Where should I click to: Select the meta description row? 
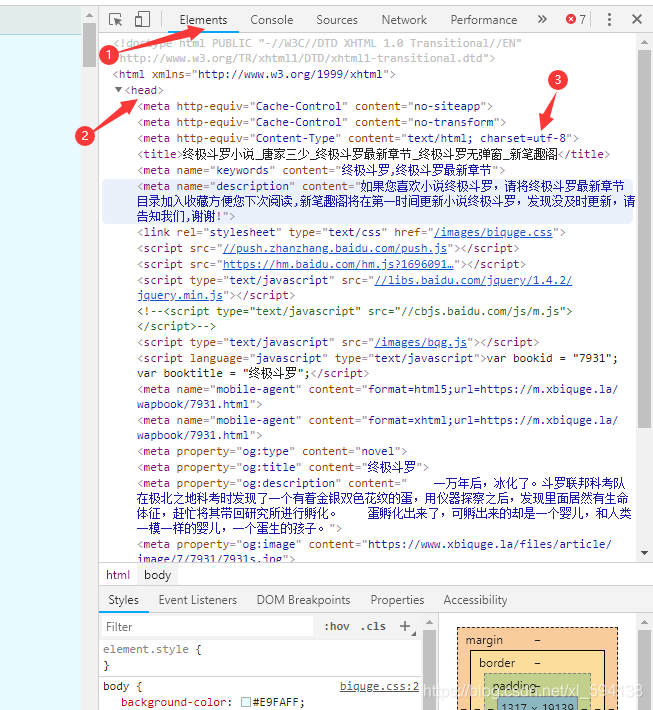point(367,201)
